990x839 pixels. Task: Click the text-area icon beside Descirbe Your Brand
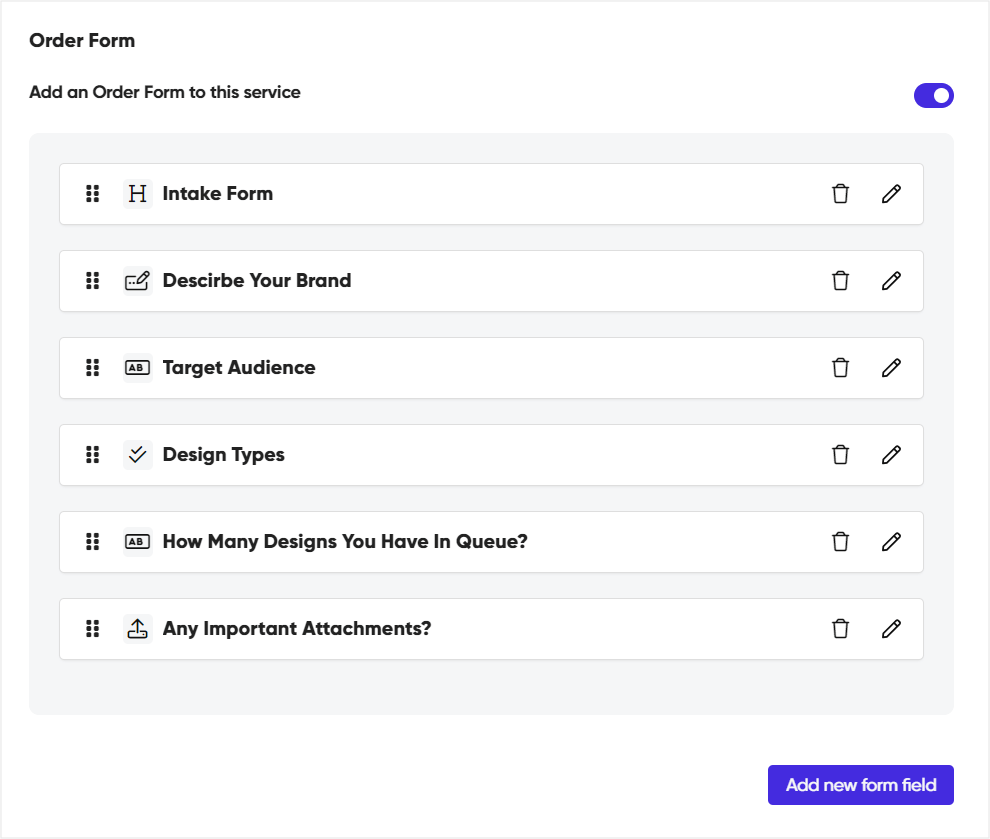tap(138, 281)
